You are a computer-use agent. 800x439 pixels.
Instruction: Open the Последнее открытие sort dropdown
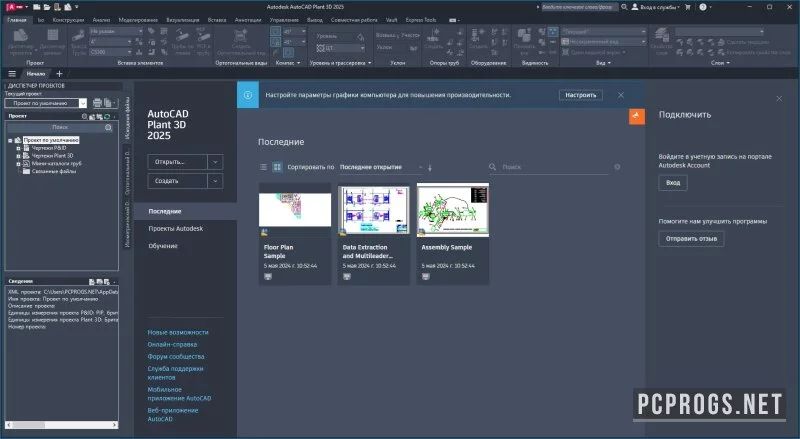tap(381, 167)
